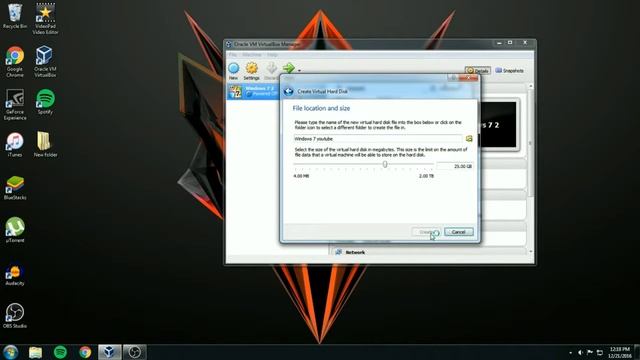Click the 4.00 MB slider minimum label
The height and width of the screenshot is (360, 640).
(x=301, y=176)
